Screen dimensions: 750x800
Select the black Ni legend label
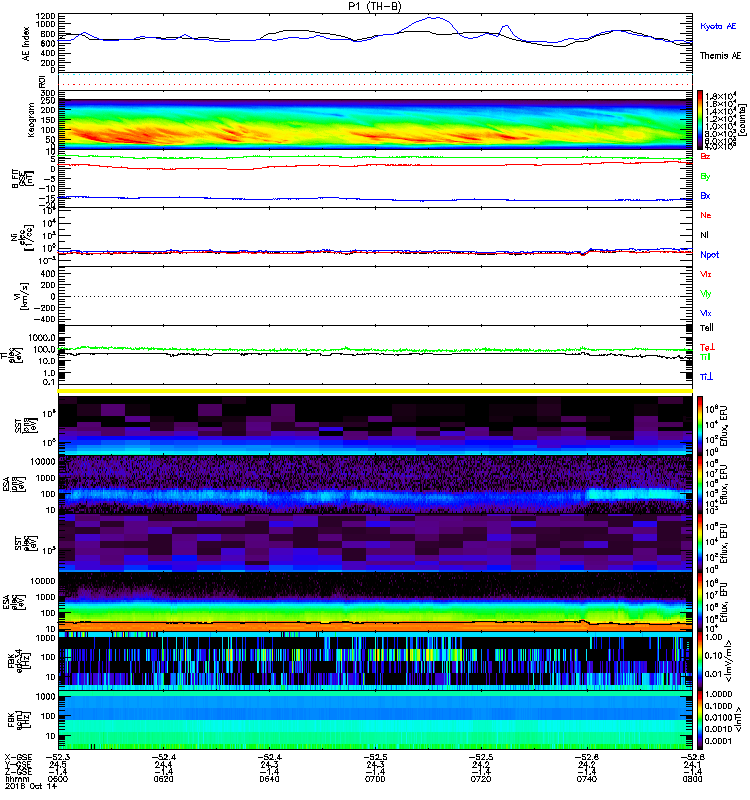pyautogui.click(x=704, y=235)
